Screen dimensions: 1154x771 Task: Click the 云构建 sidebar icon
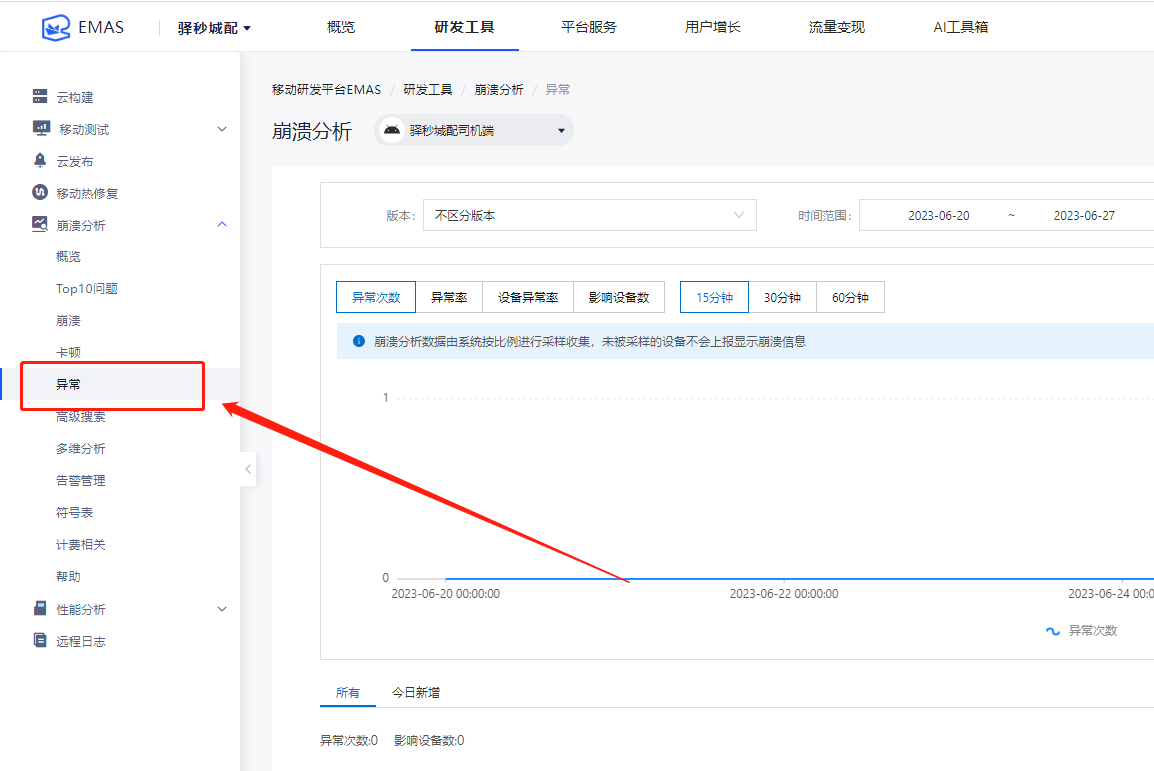(x=40, y=96)
